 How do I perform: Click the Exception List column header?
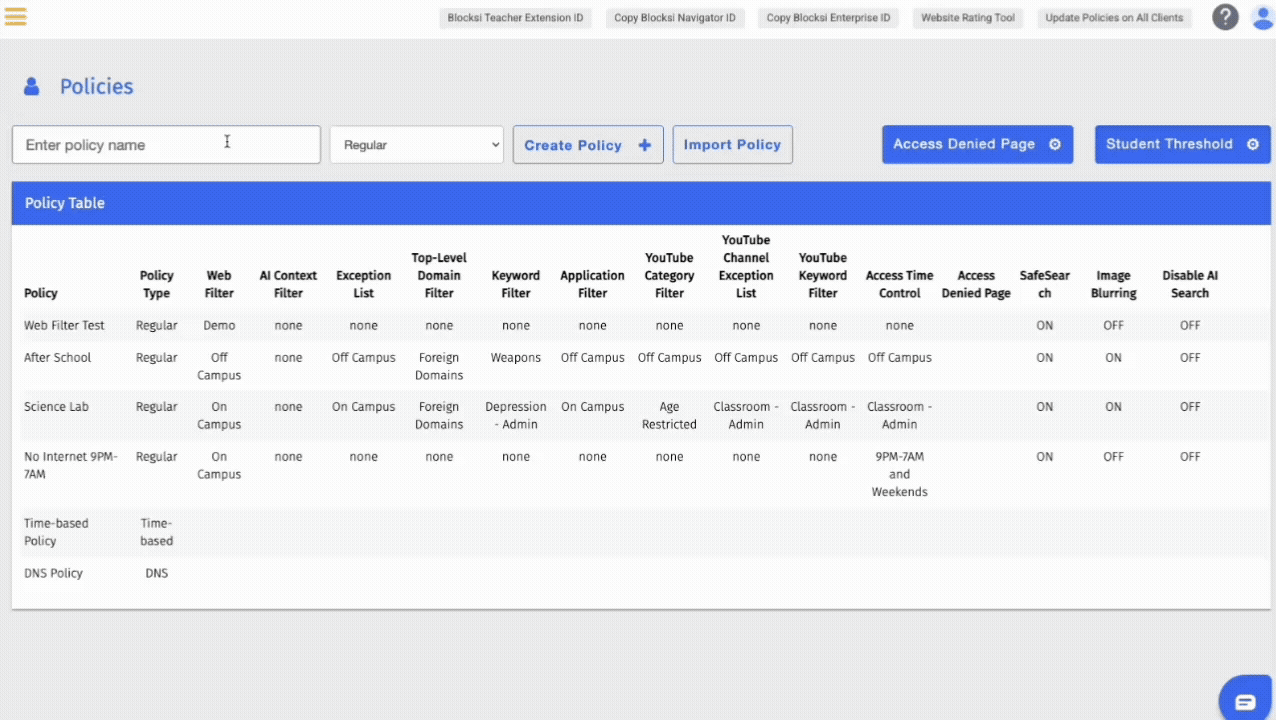pos(364,284)
